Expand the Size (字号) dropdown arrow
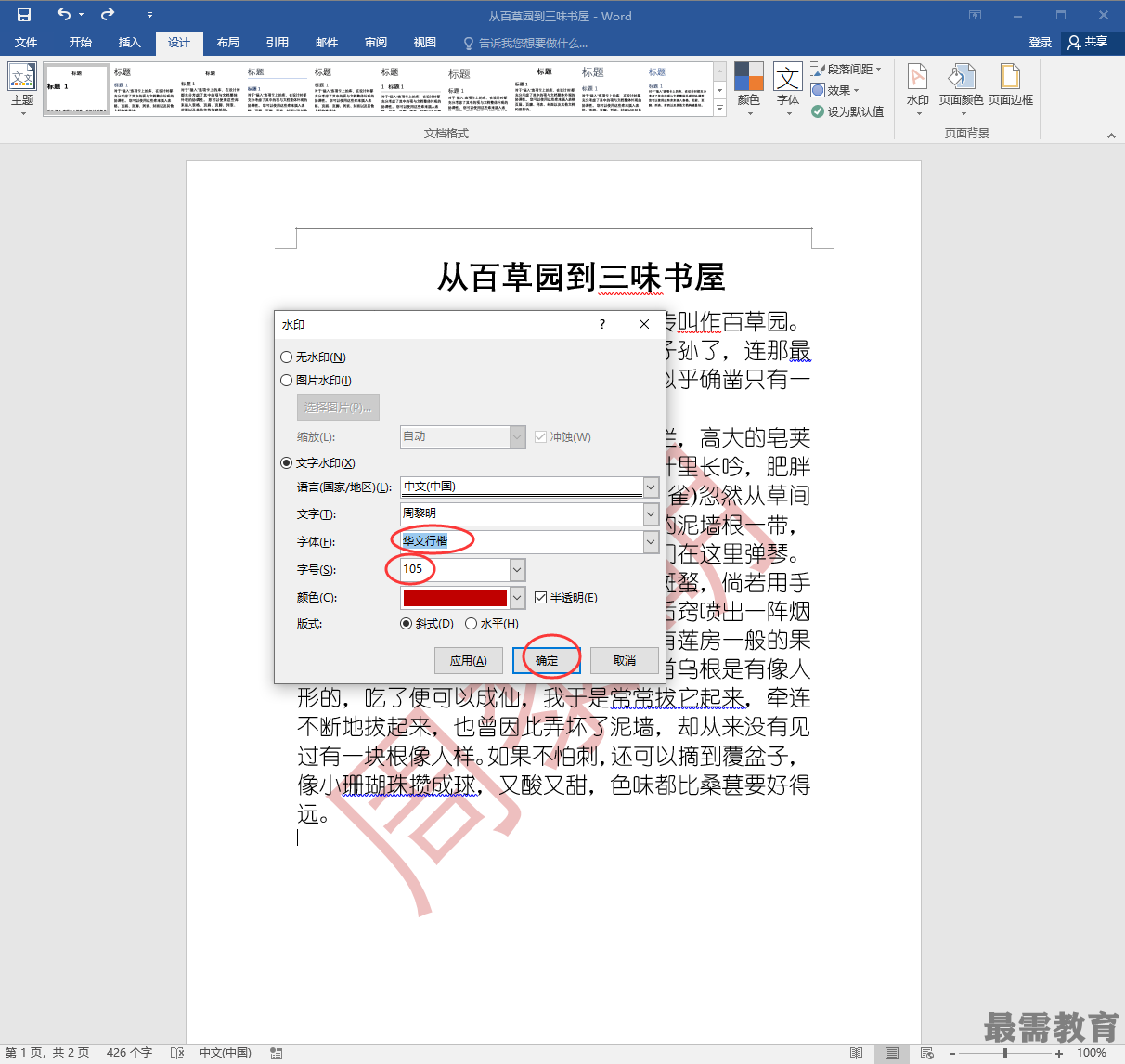Screen dimensions: 1125x1064 coord(517,569)
